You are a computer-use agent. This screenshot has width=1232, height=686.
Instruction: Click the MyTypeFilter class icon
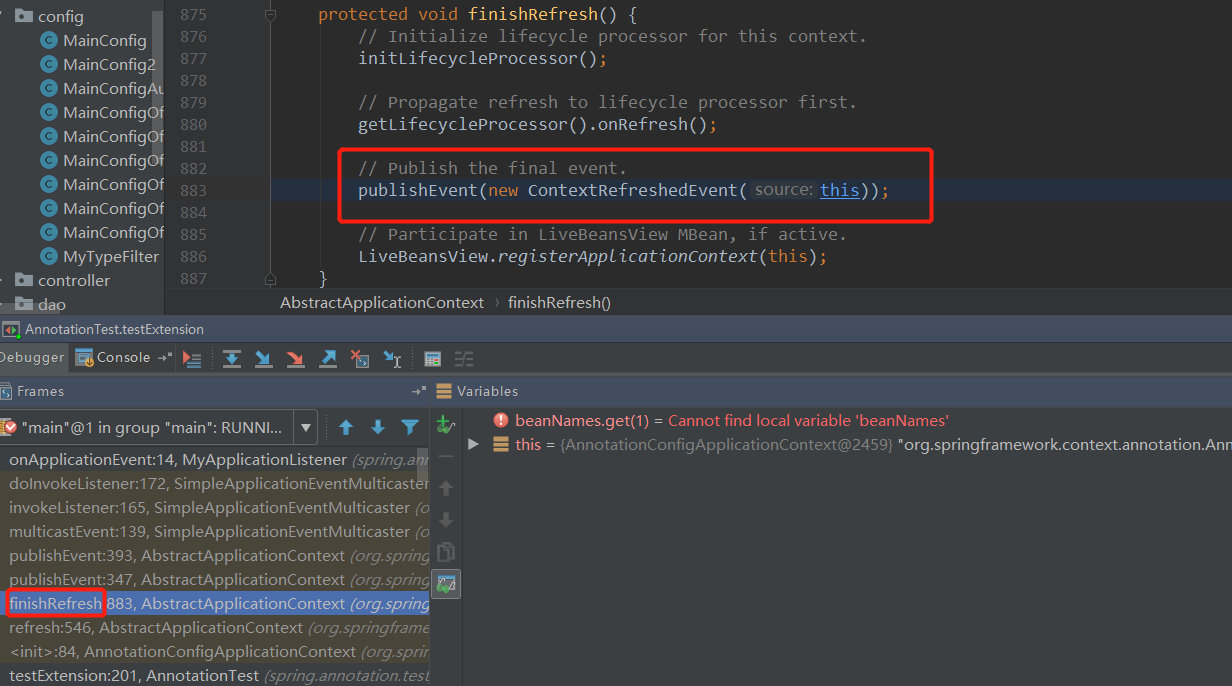pyautogui.click(x=49, y=257)
